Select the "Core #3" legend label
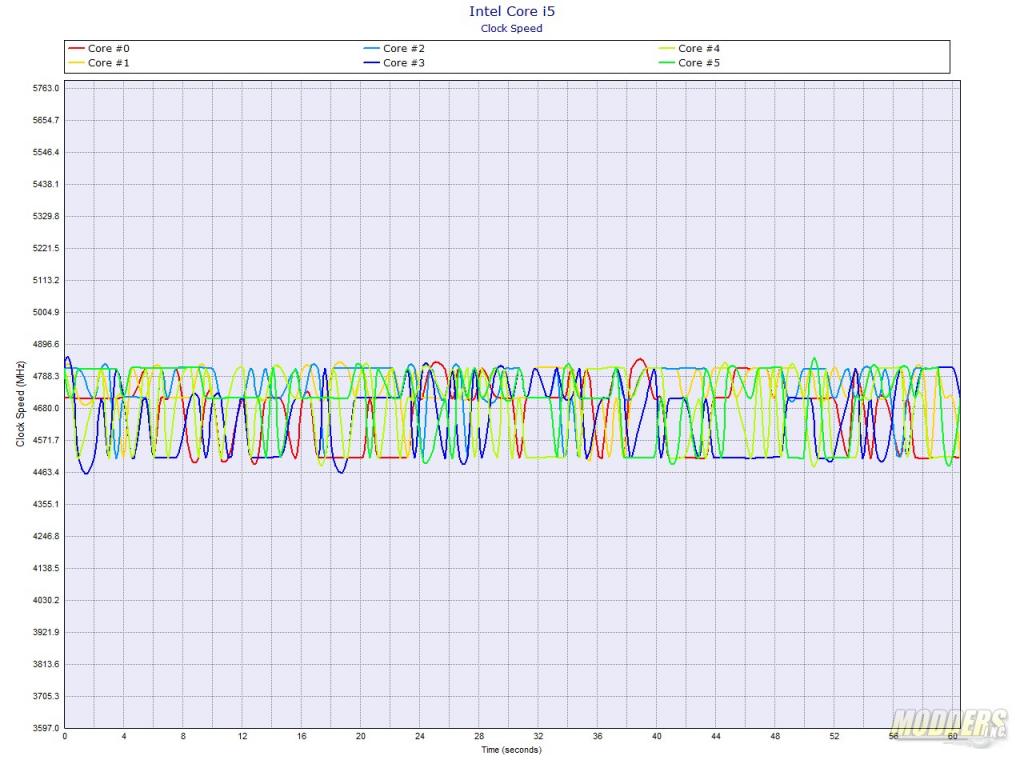Image resolution: width=1024 pixels, height=768 pixels. (x=404, y=63)
